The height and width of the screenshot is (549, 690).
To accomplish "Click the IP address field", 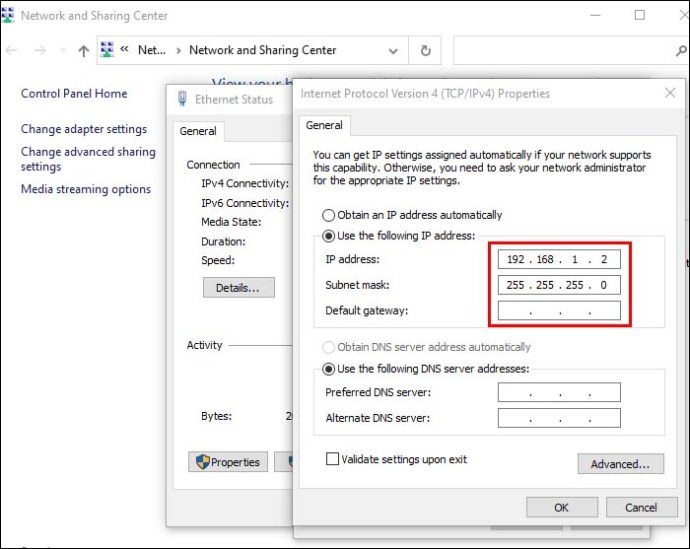I will tap(559, 259).
